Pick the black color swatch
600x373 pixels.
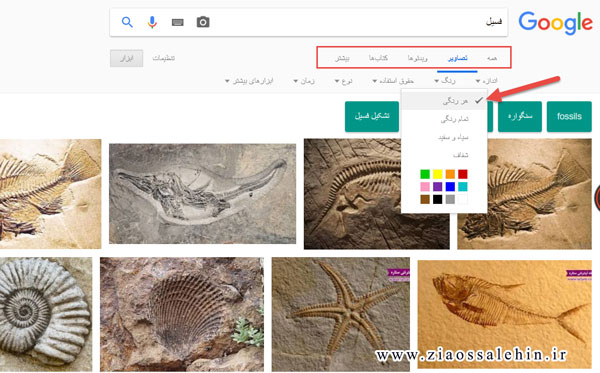[x=437, y=199]
